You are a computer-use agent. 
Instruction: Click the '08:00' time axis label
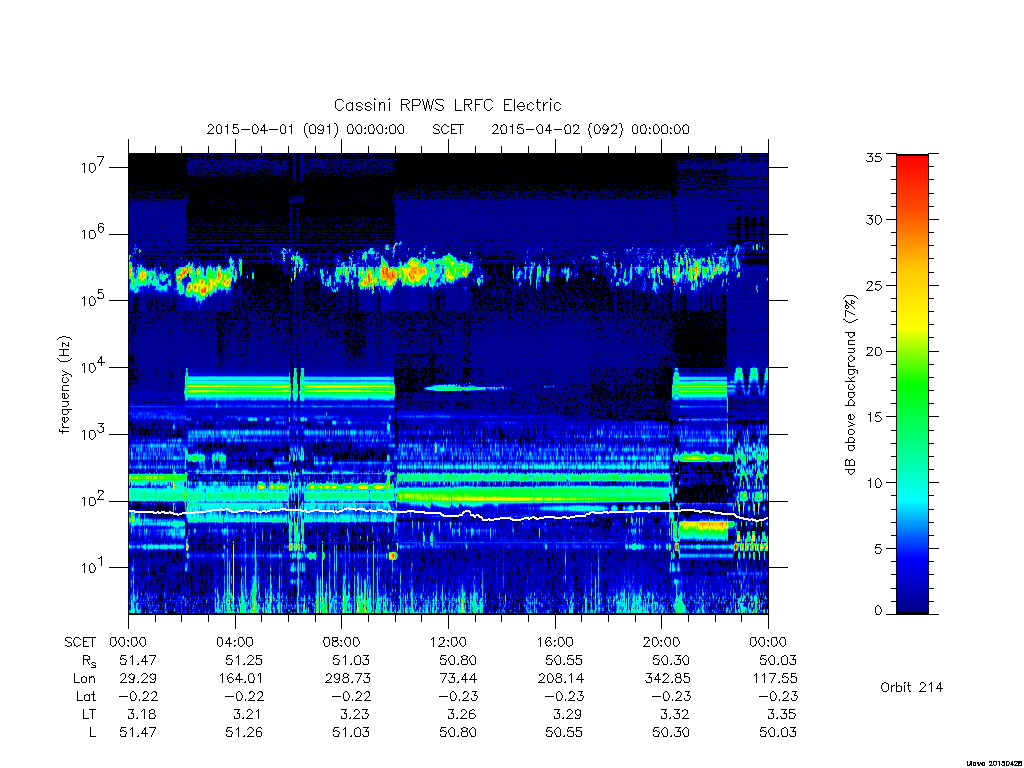tap(342, 642)
